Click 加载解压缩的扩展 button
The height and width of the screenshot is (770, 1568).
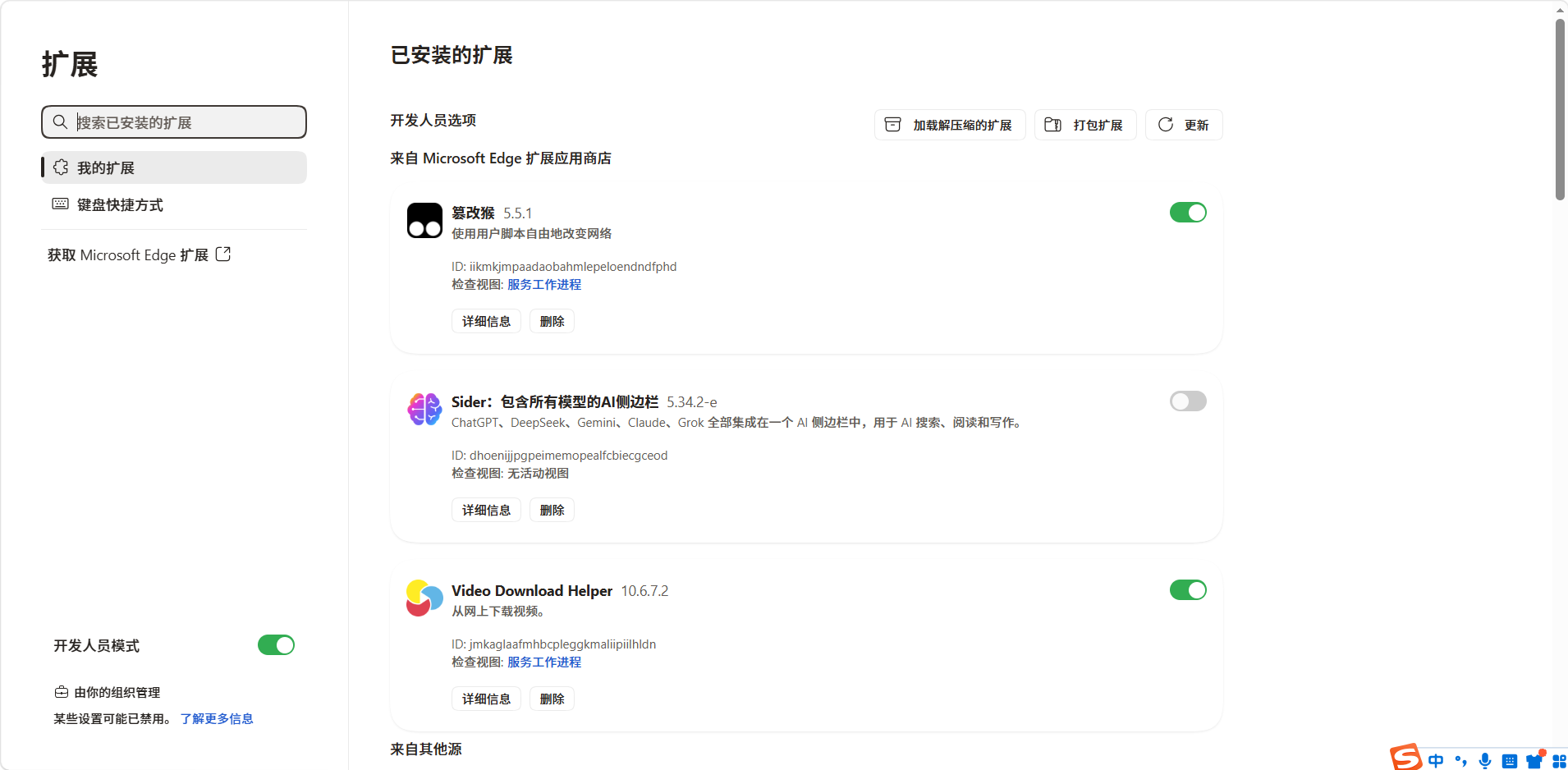coord(950,125)
